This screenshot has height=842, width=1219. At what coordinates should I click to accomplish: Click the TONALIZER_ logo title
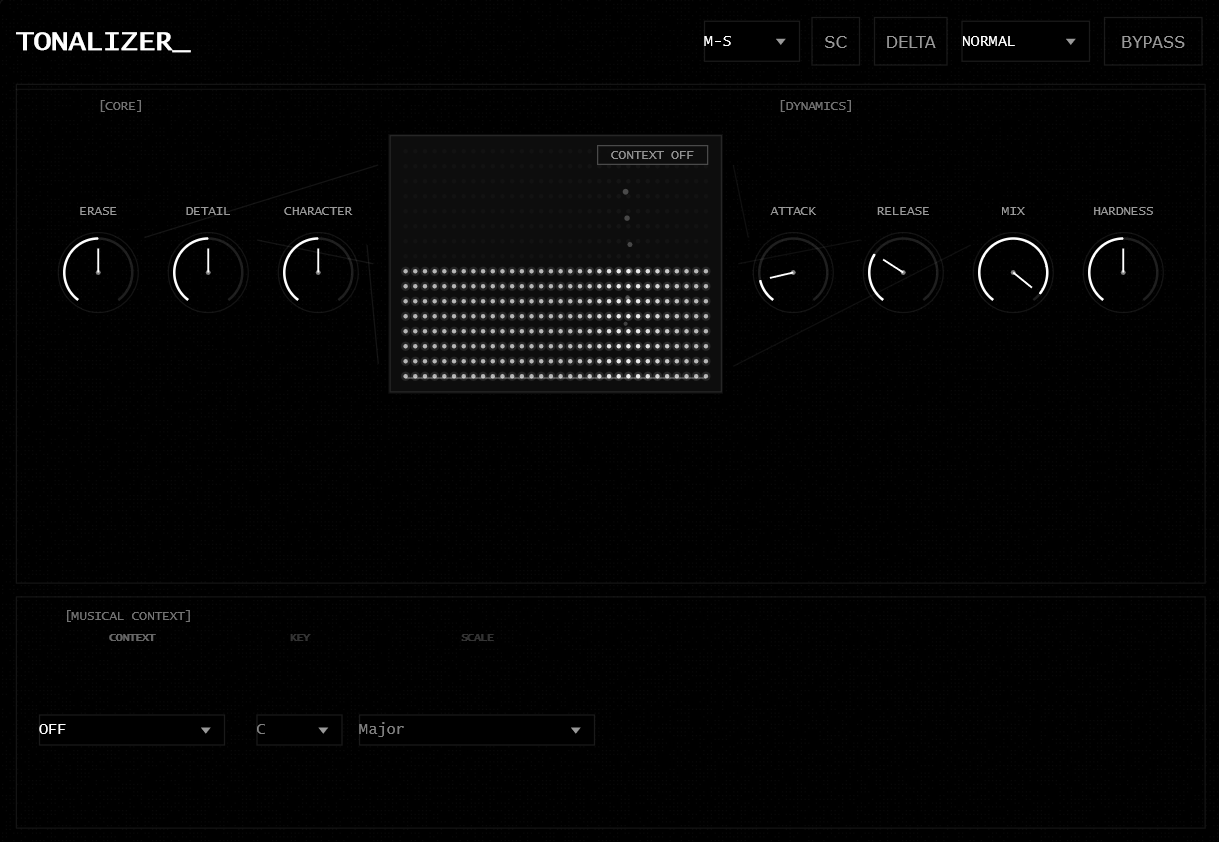103,42
